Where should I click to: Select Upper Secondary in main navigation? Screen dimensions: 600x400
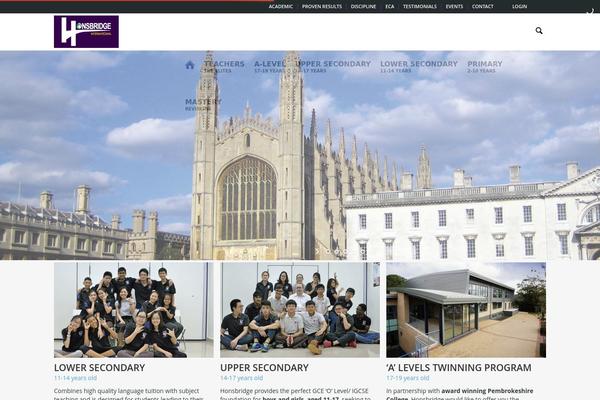click(x=333, y=66)
